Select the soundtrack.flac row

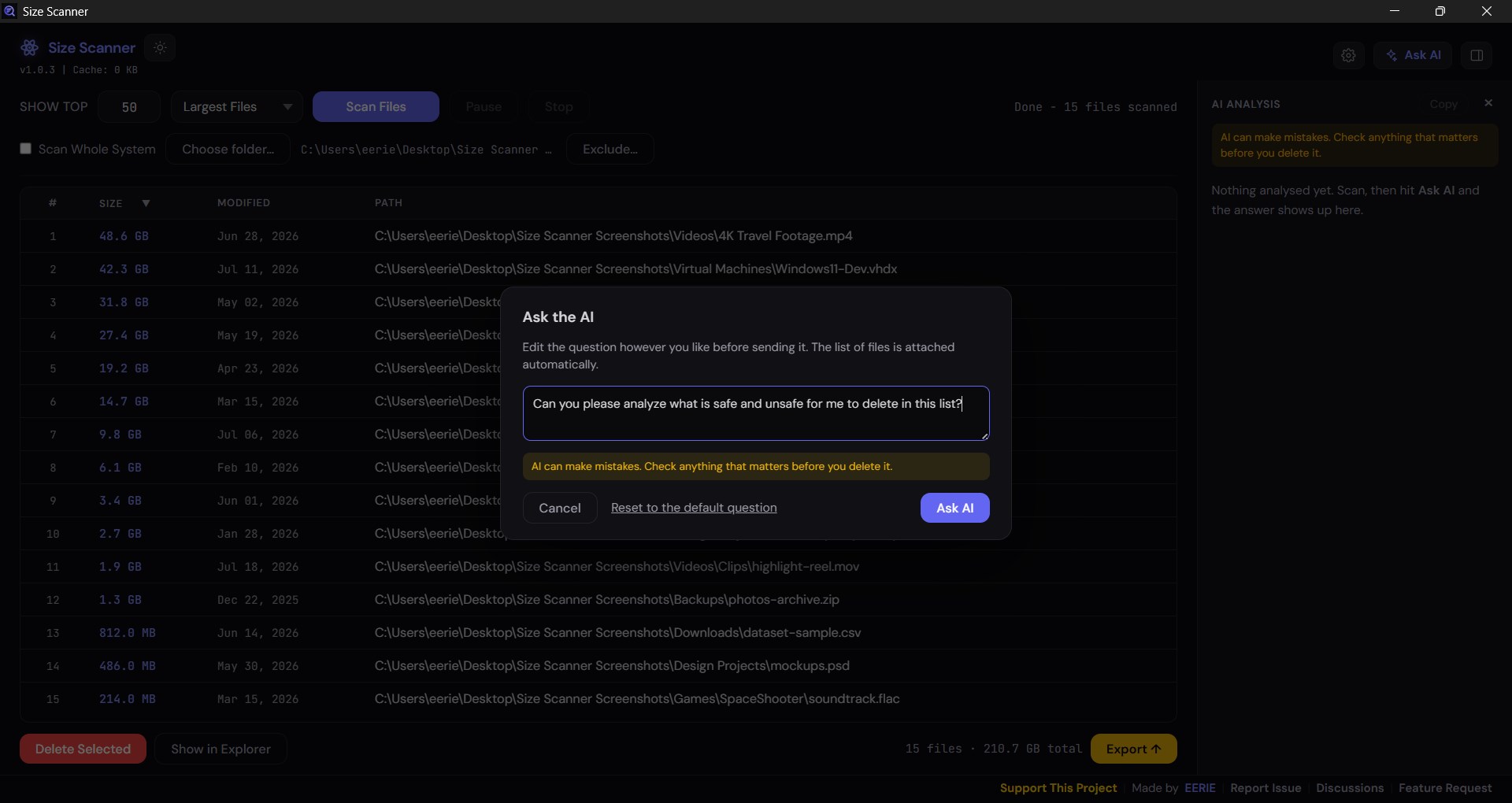coord(598,699)
